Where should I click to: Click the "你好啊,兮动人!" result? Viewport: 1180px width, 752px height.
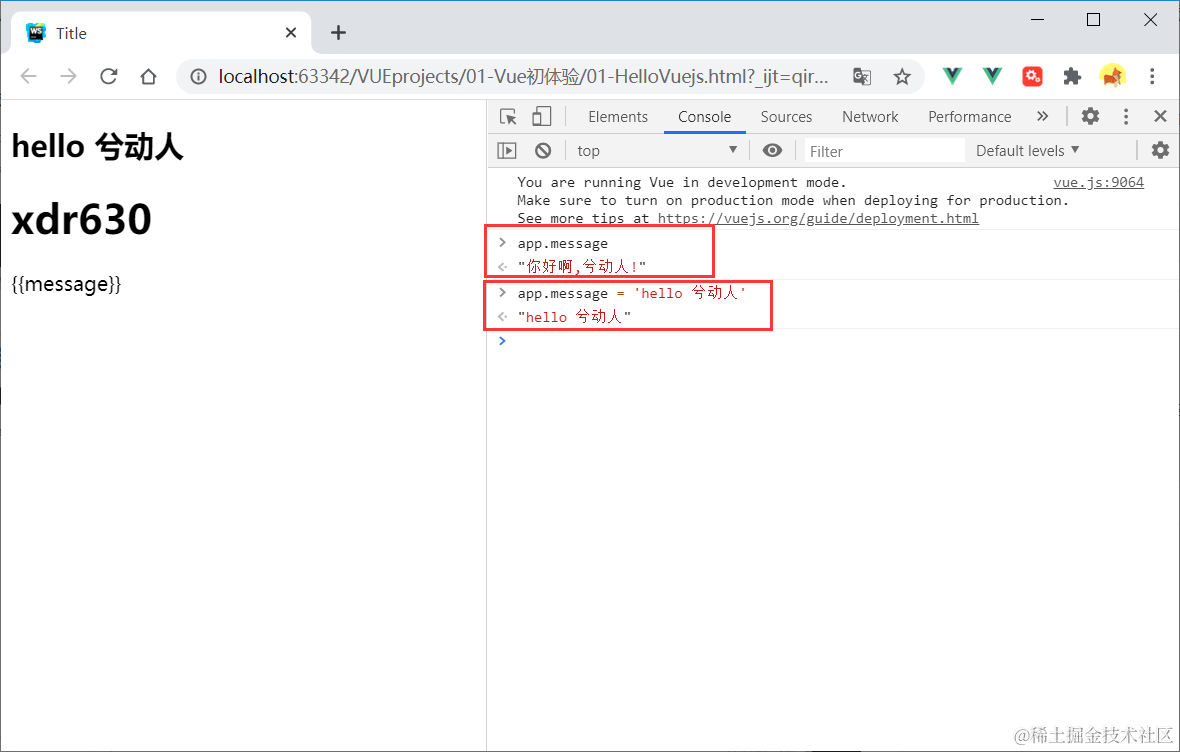click(581, 266)
